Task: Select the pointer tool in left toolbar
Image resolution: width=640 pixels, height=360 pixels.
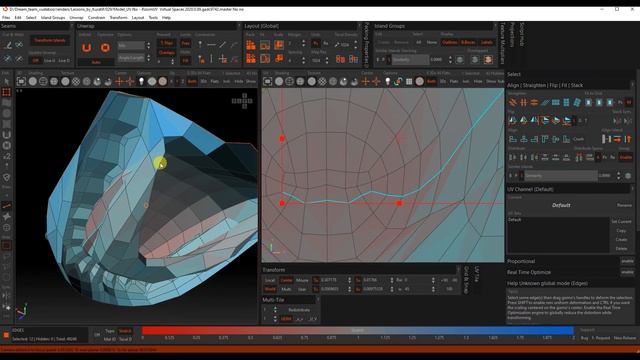Action: pos(7,81)
